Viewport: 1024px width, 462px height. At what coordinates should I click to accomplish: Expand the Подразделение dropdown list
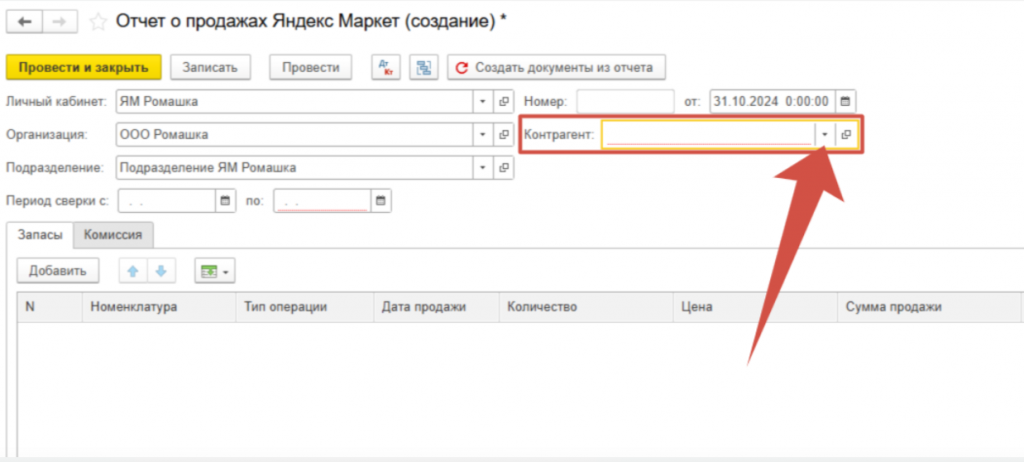click(482, 167)
